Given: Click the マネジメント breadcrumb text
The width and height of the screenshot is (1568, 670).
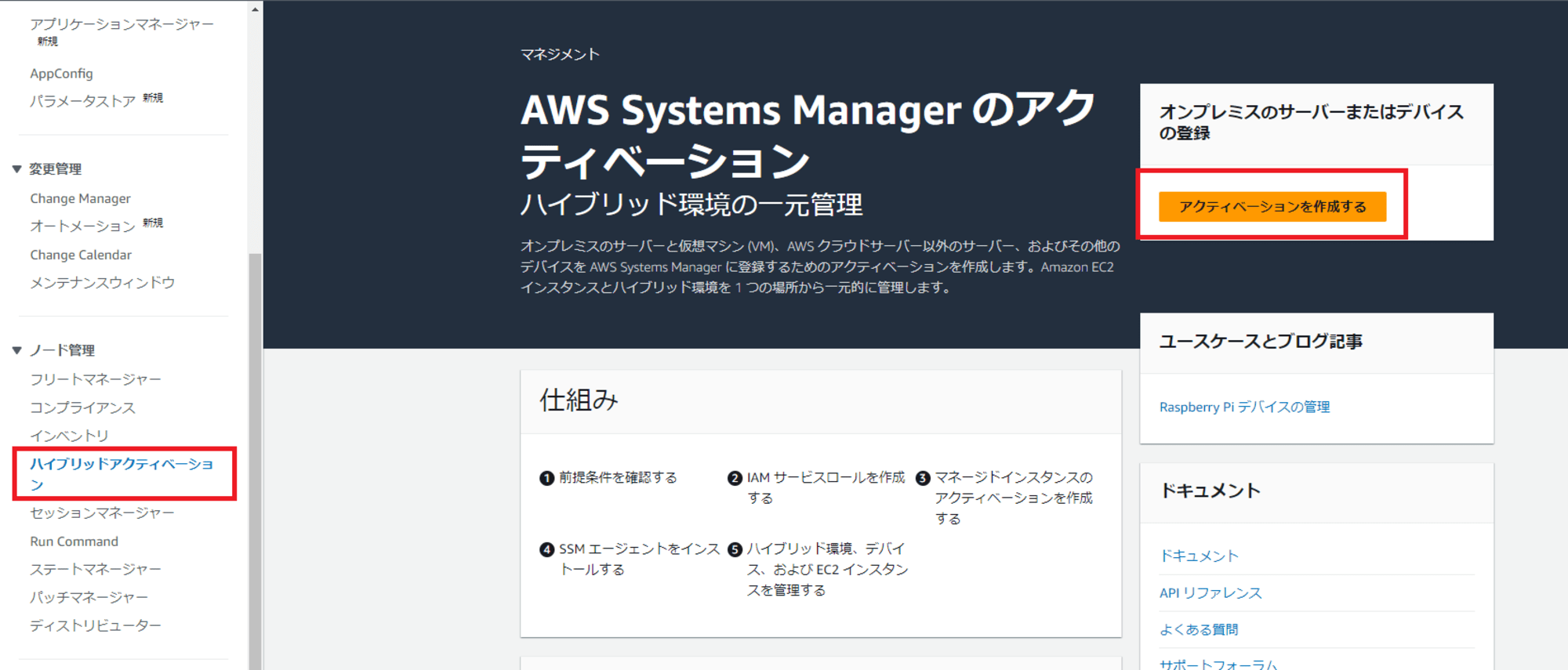Looking at the screenshot, I should click(x=560, y=54).
